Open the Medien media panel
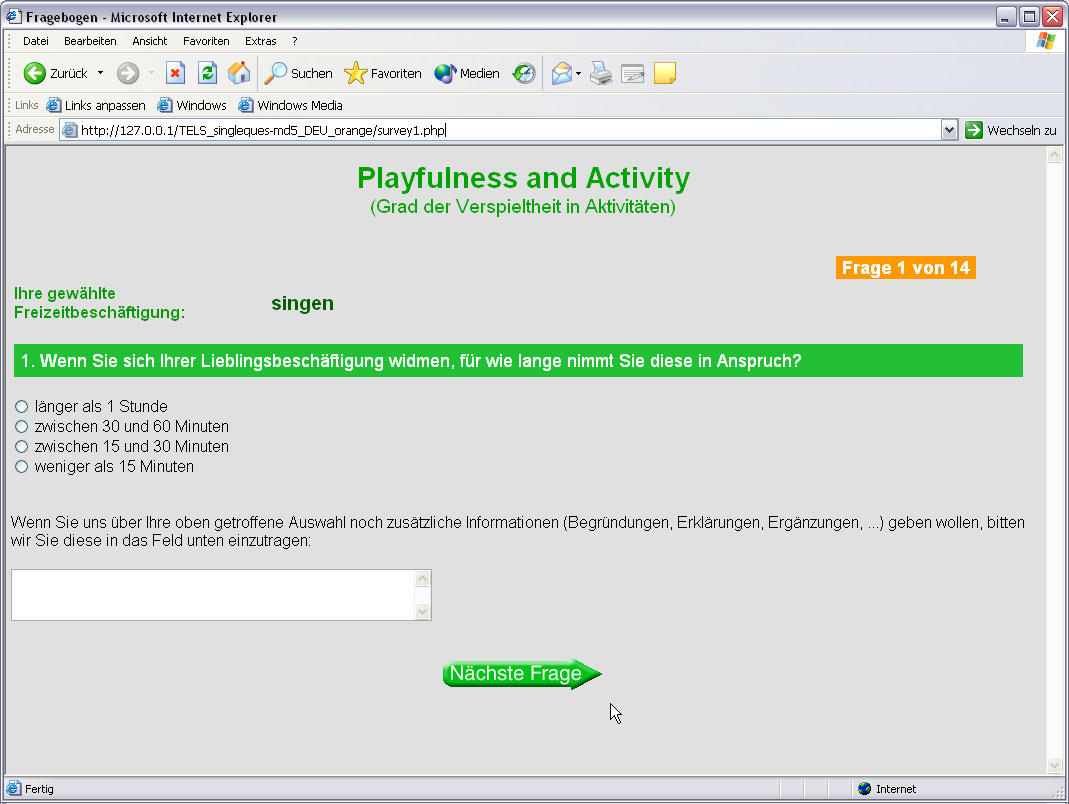The height and width of the screenshot is (804, 1069). (467, 73)
